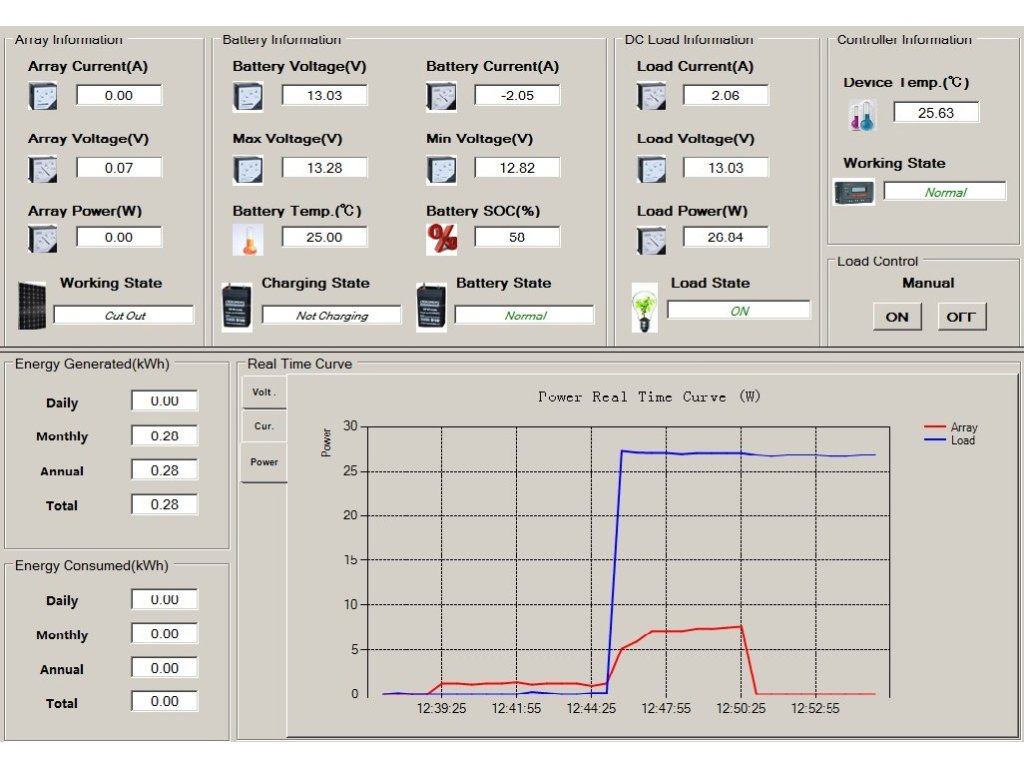Switch to the Volt. curve tab
1024x768 pixels.
point(264,392)
